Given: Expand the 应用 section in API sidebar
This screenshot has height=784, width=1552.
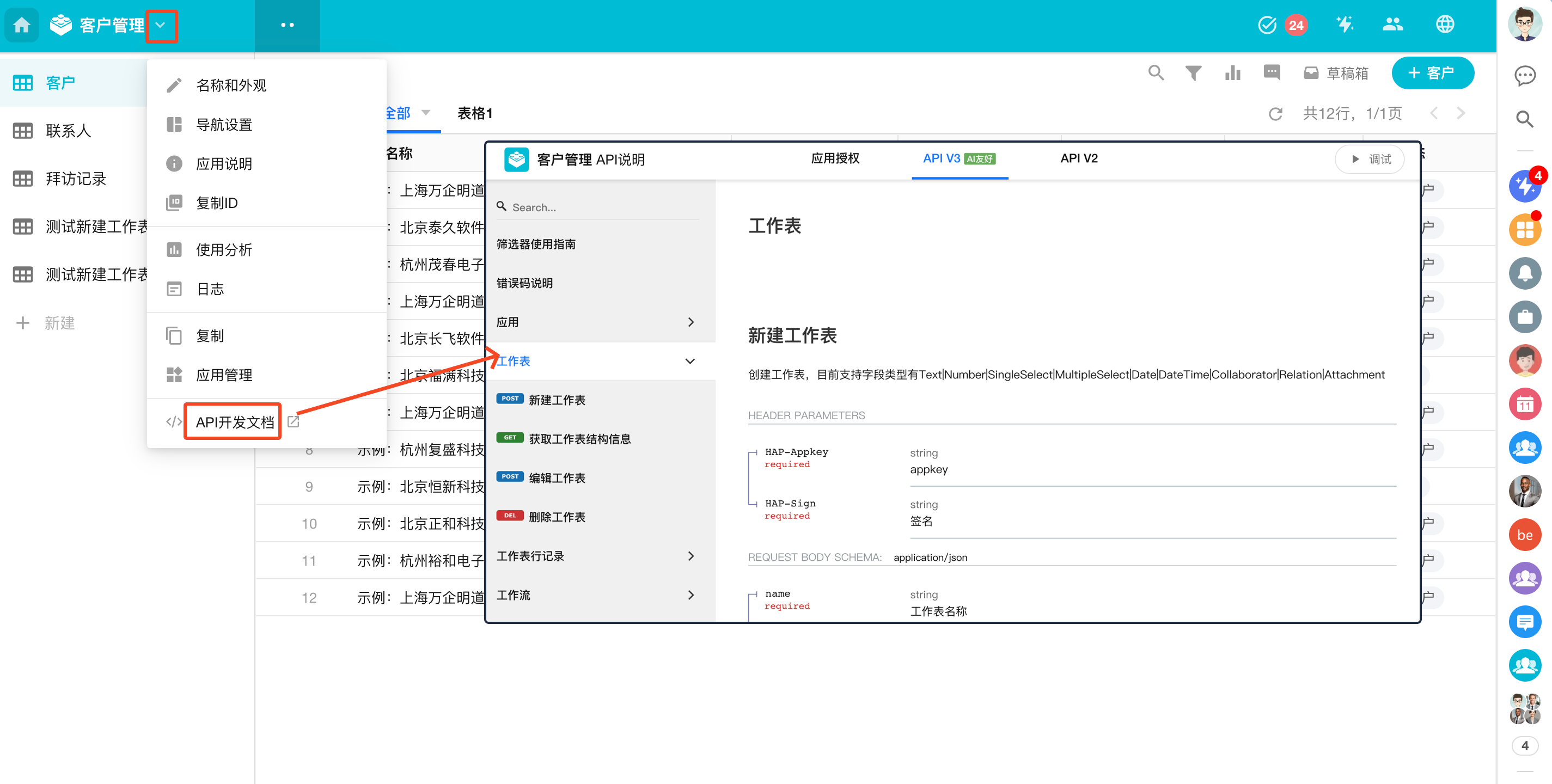Looking at the screenshot, I should coord(691,322).
